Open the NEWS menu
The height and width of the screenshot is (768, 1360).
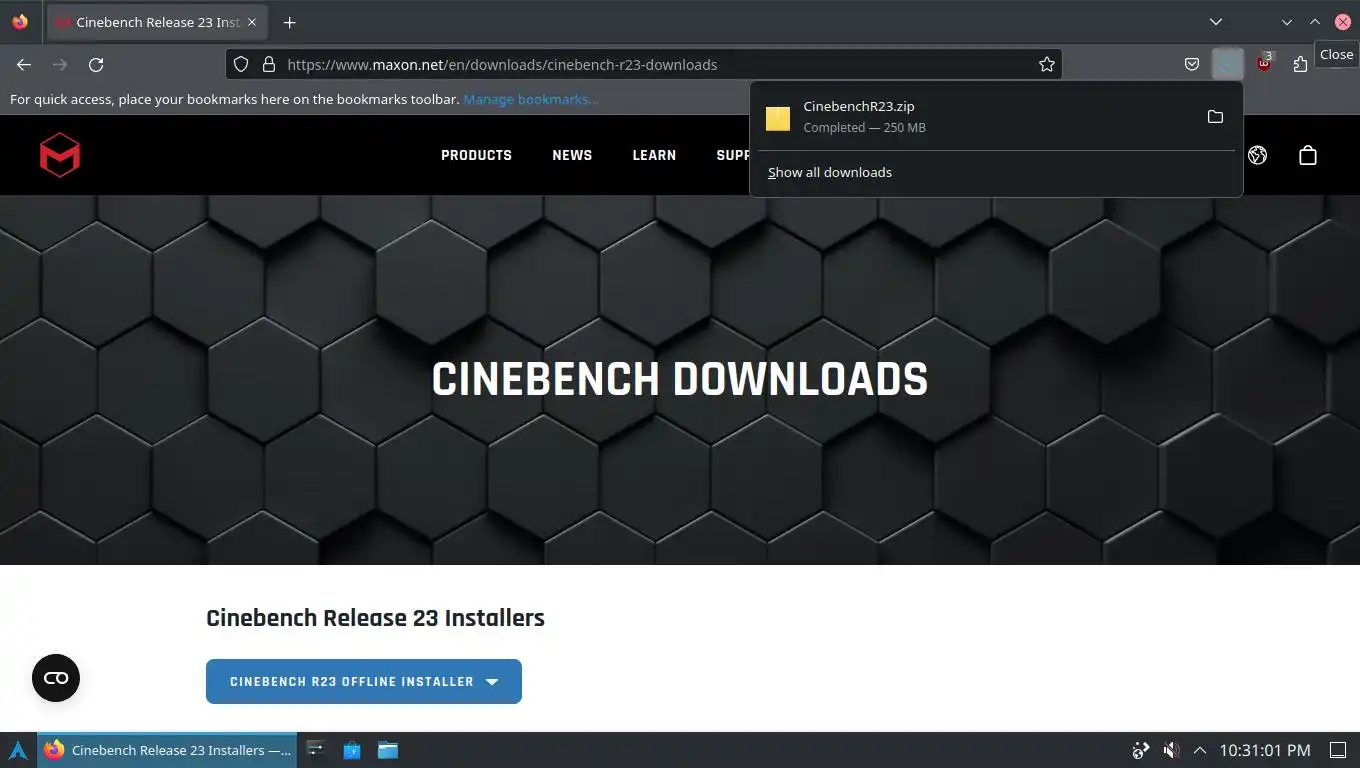[572, 155]
